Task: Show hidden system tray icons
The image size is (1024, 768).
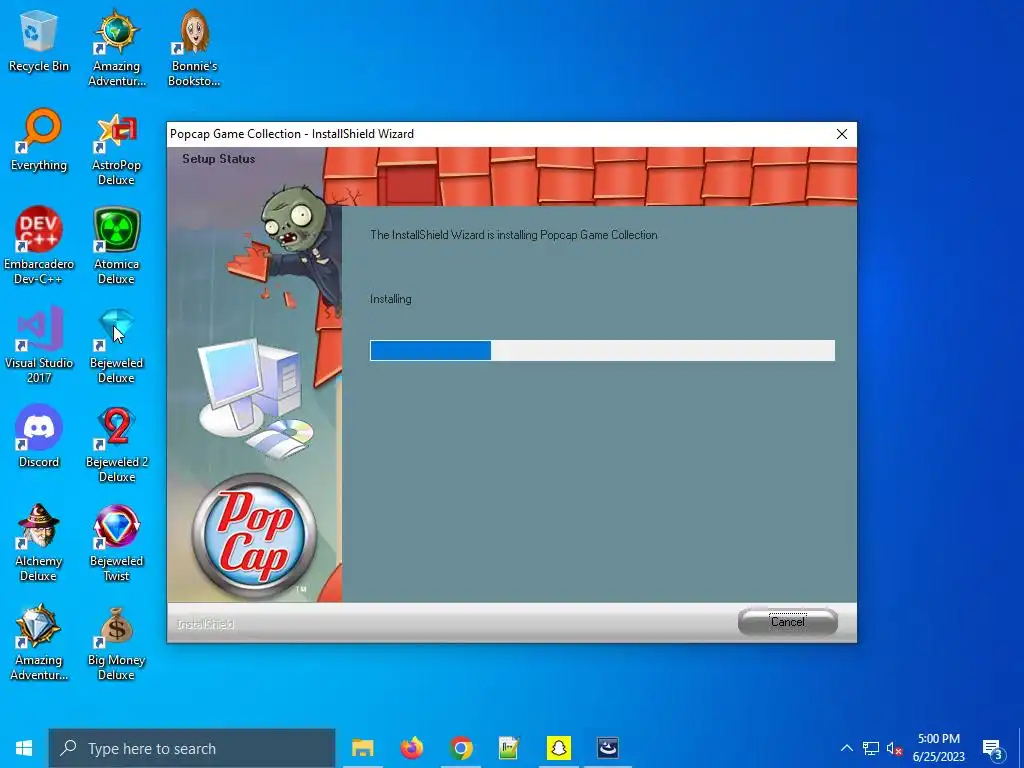Action: point(846,748)
